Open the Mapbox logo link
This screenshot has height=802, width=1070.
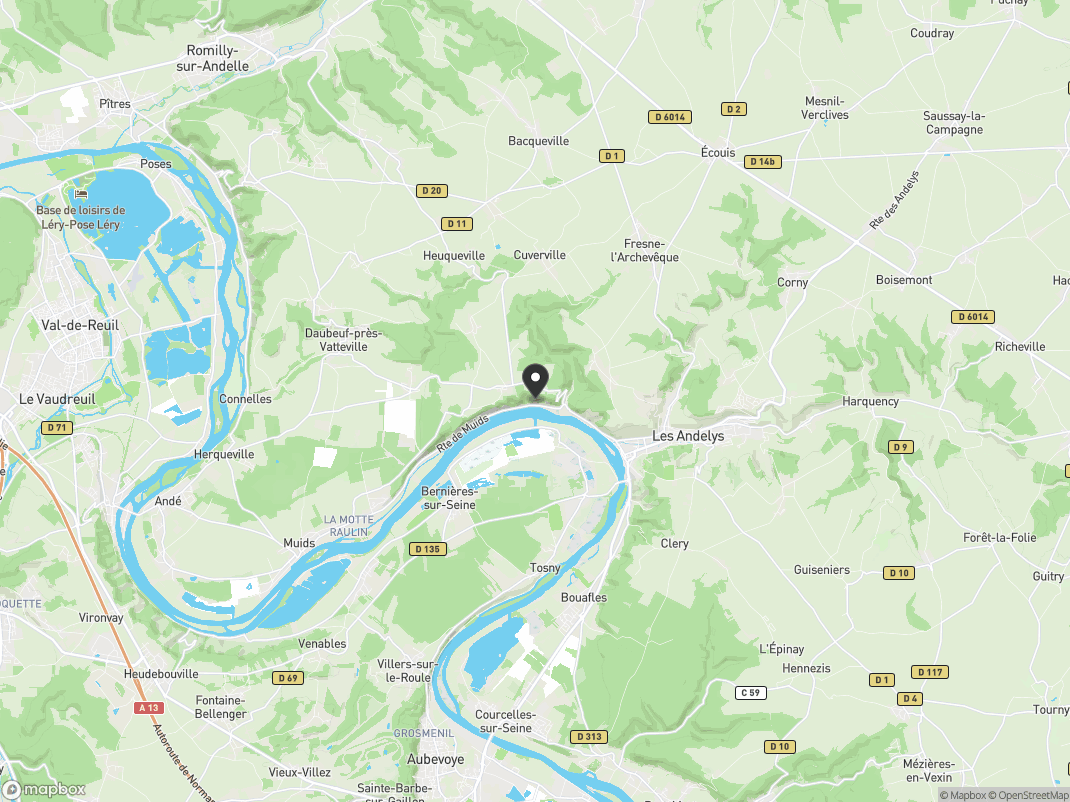click(44, 790)
